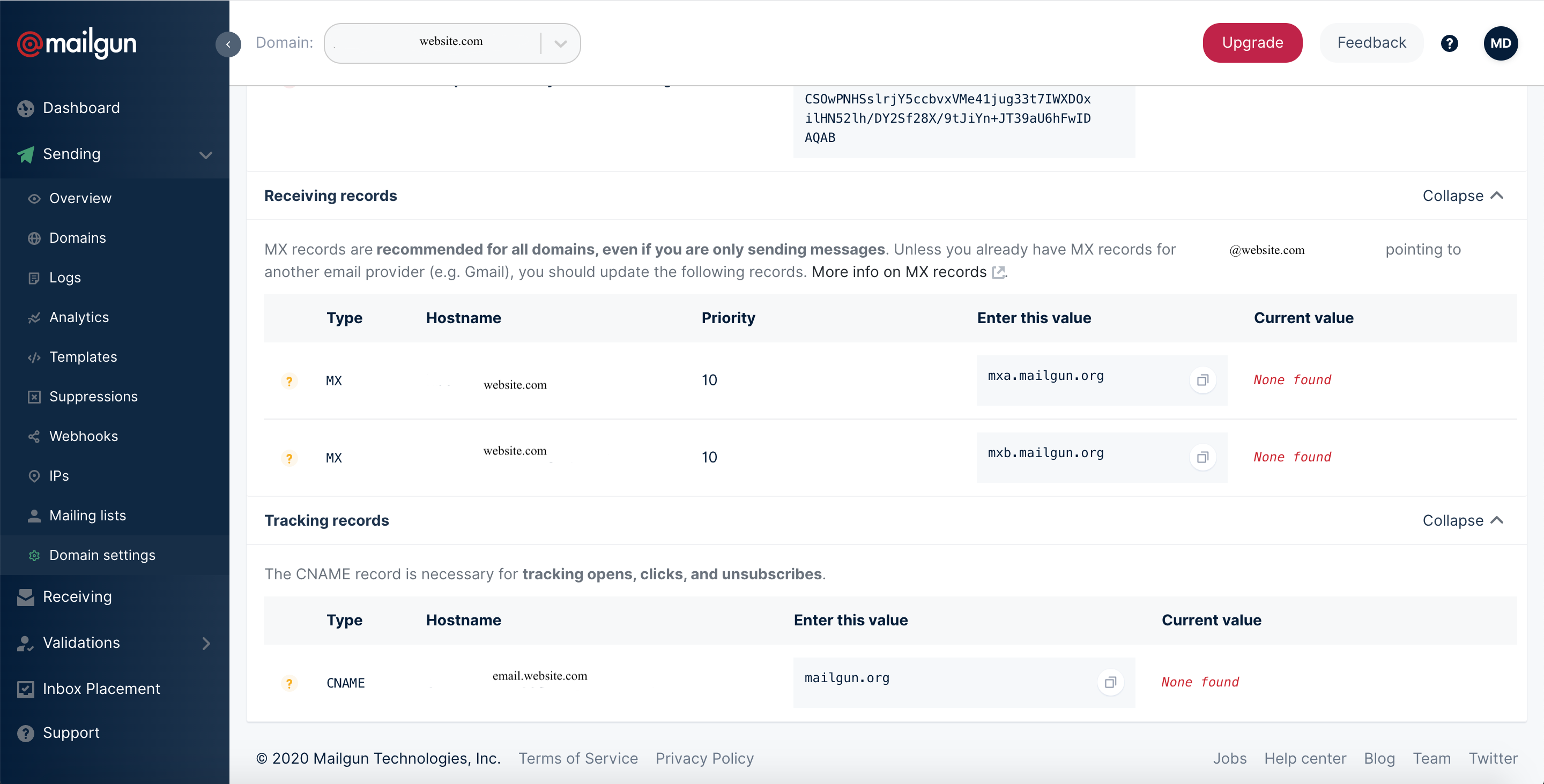
Task: Click the Support question icon in sidebar
Action: coord(25,733)
